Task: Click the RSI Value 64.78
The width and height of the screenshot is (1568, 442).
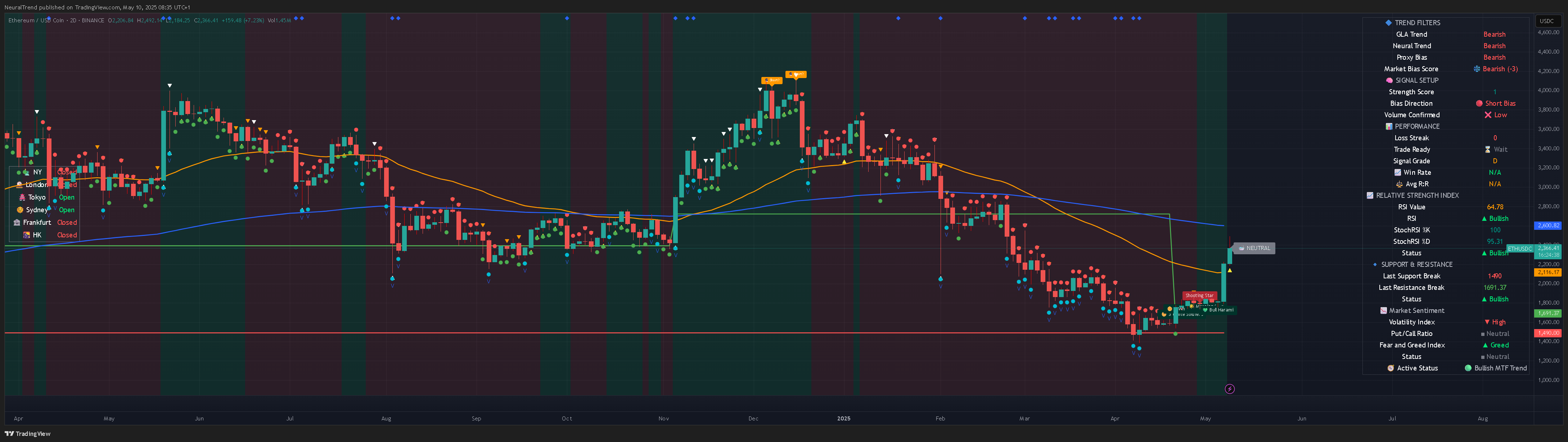Action: (x=1495, y=207)
